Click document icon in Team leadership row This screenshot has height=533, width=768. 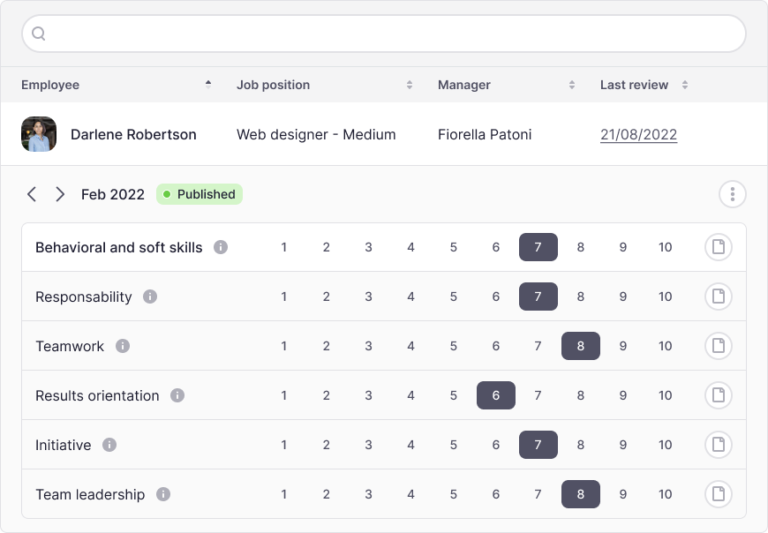tap(718, 494)
